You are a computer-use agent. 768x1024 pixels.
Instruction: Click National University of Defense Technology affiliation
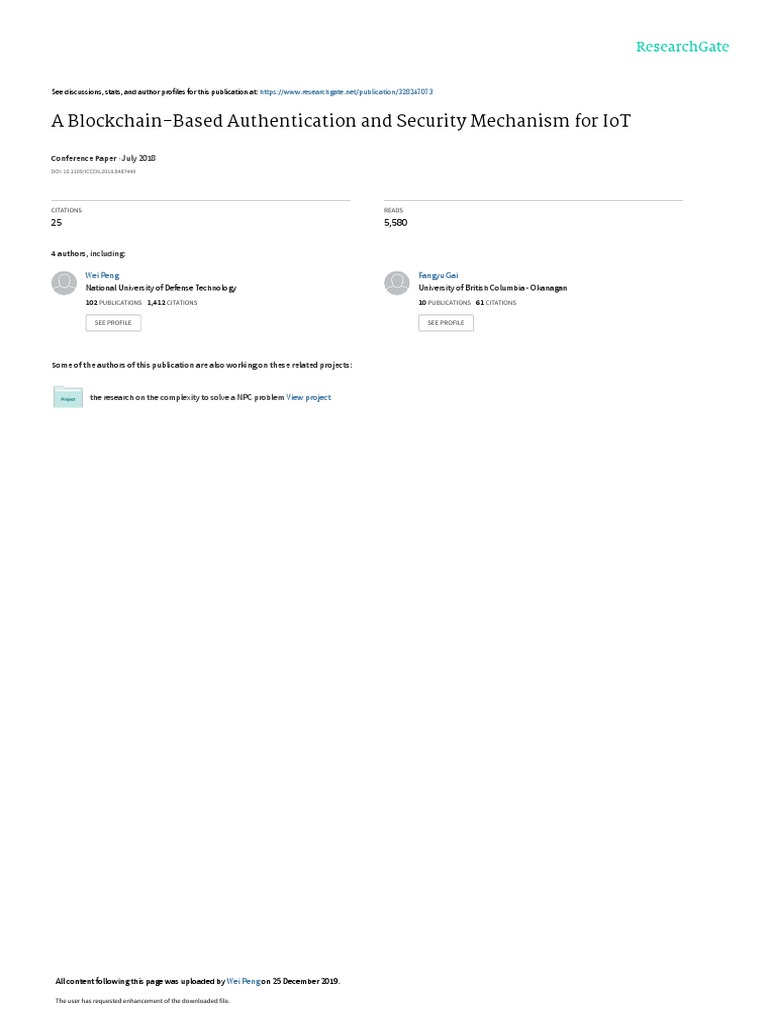pyautogui.click(x=161, y=288)
